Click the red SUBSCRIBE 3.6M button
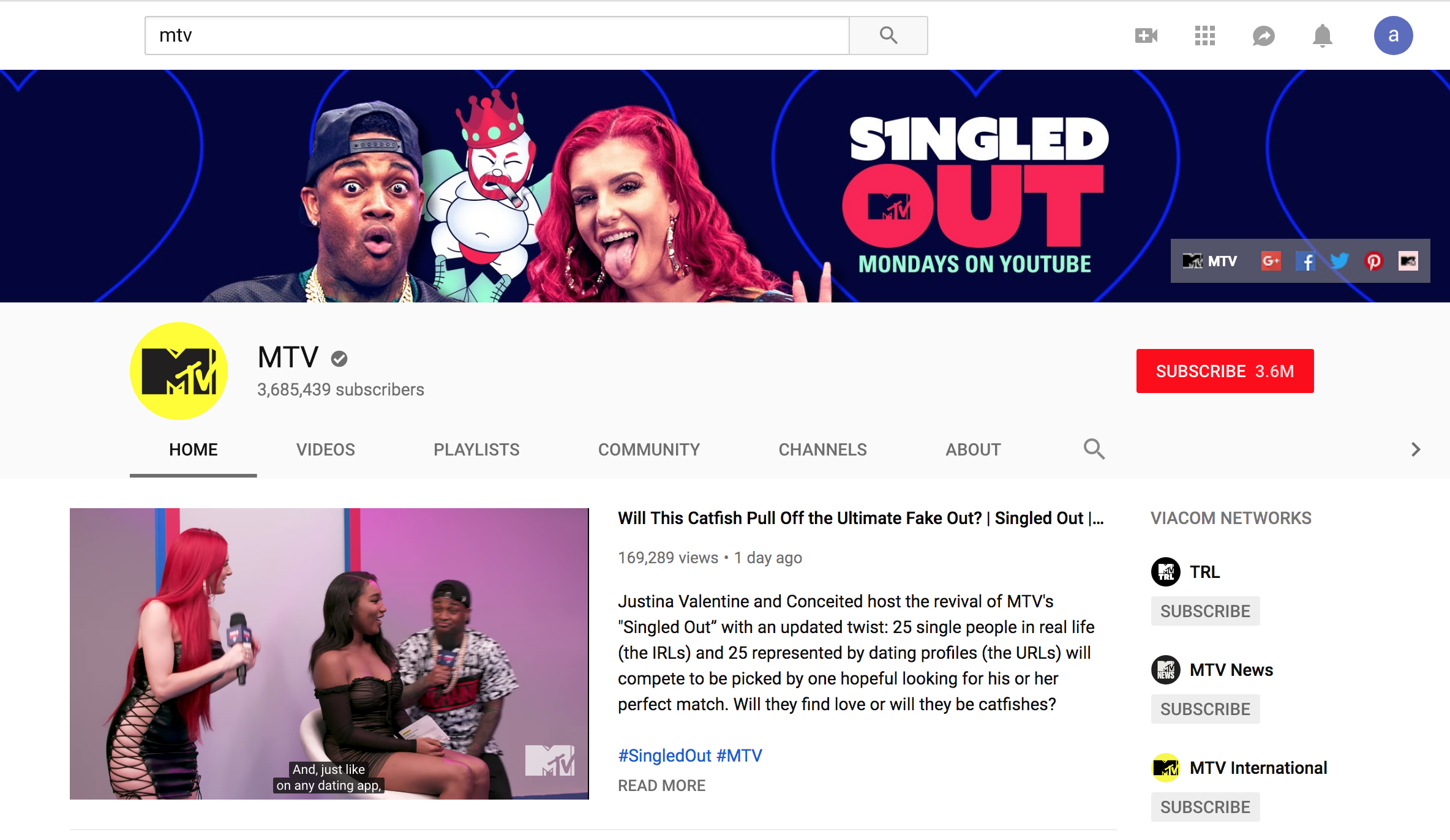The image size is (1450, 840). [x=1225, y=371]
